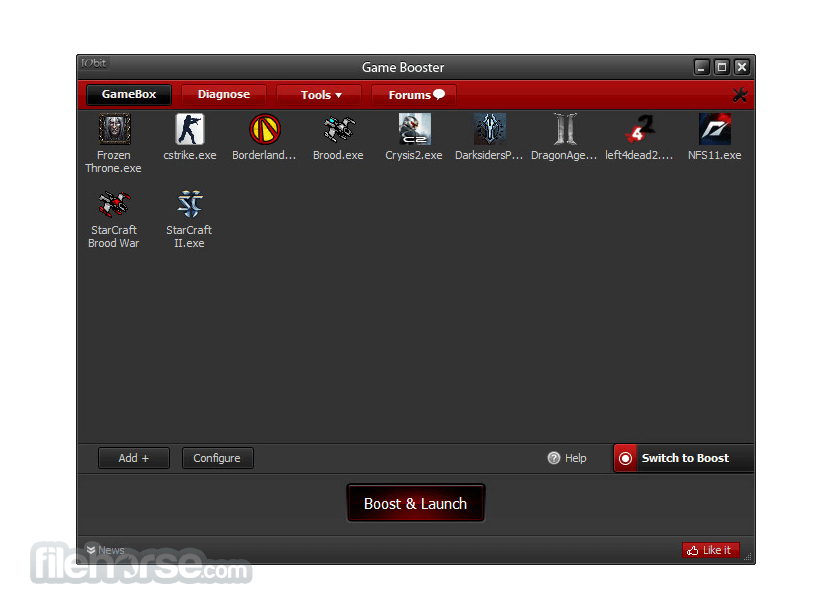Open settings via the wrench icon
The height and width of the screenshot is (614, 834).
pos(740,95)
